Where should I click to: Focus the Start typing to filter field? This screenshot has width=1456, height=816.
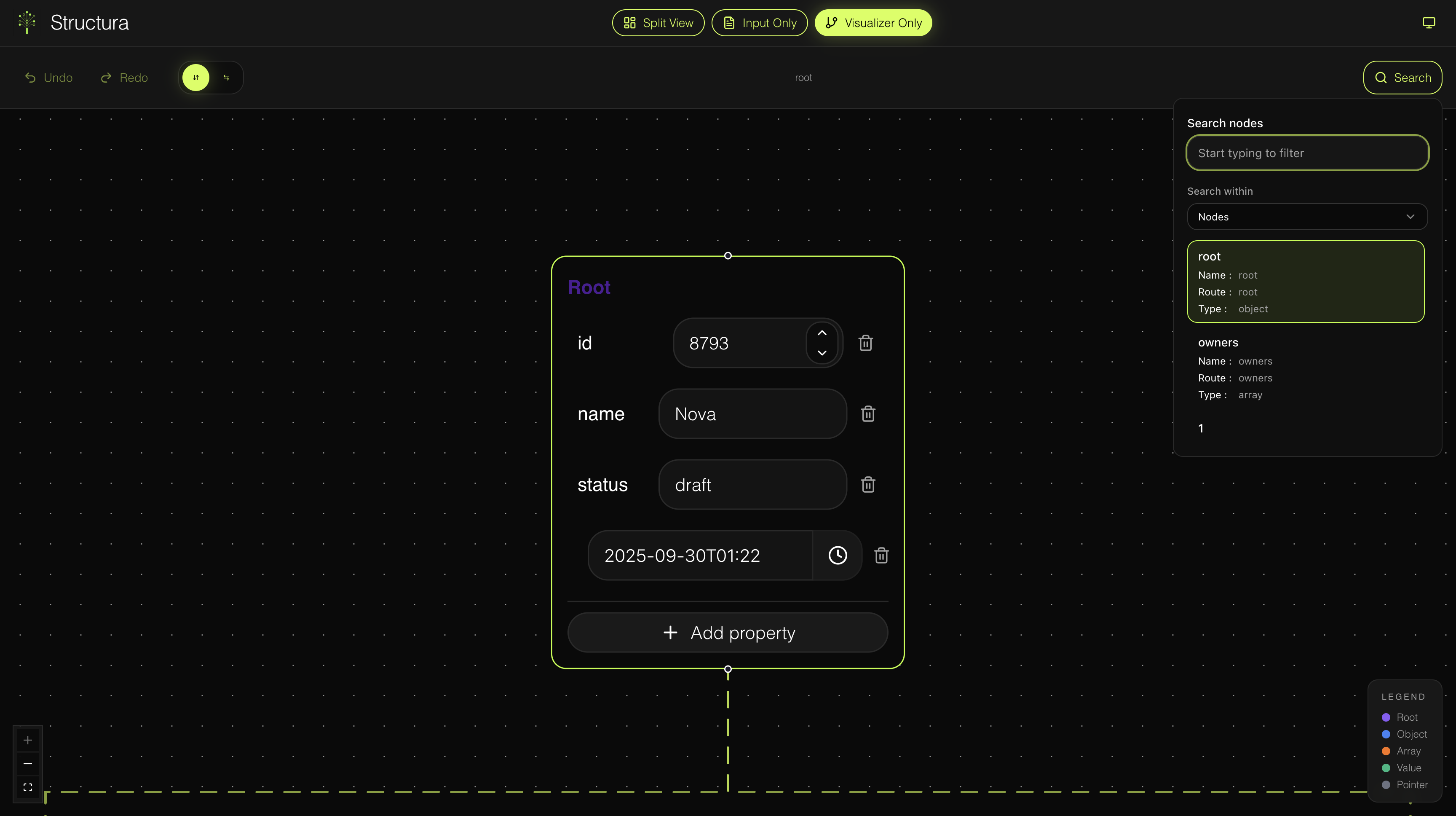pos(1307,153)
